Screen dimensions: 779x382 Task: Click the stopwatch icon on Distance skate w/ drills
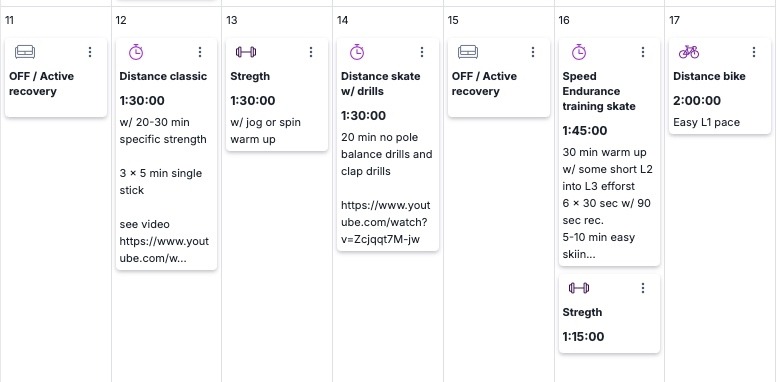pos(357,52)
